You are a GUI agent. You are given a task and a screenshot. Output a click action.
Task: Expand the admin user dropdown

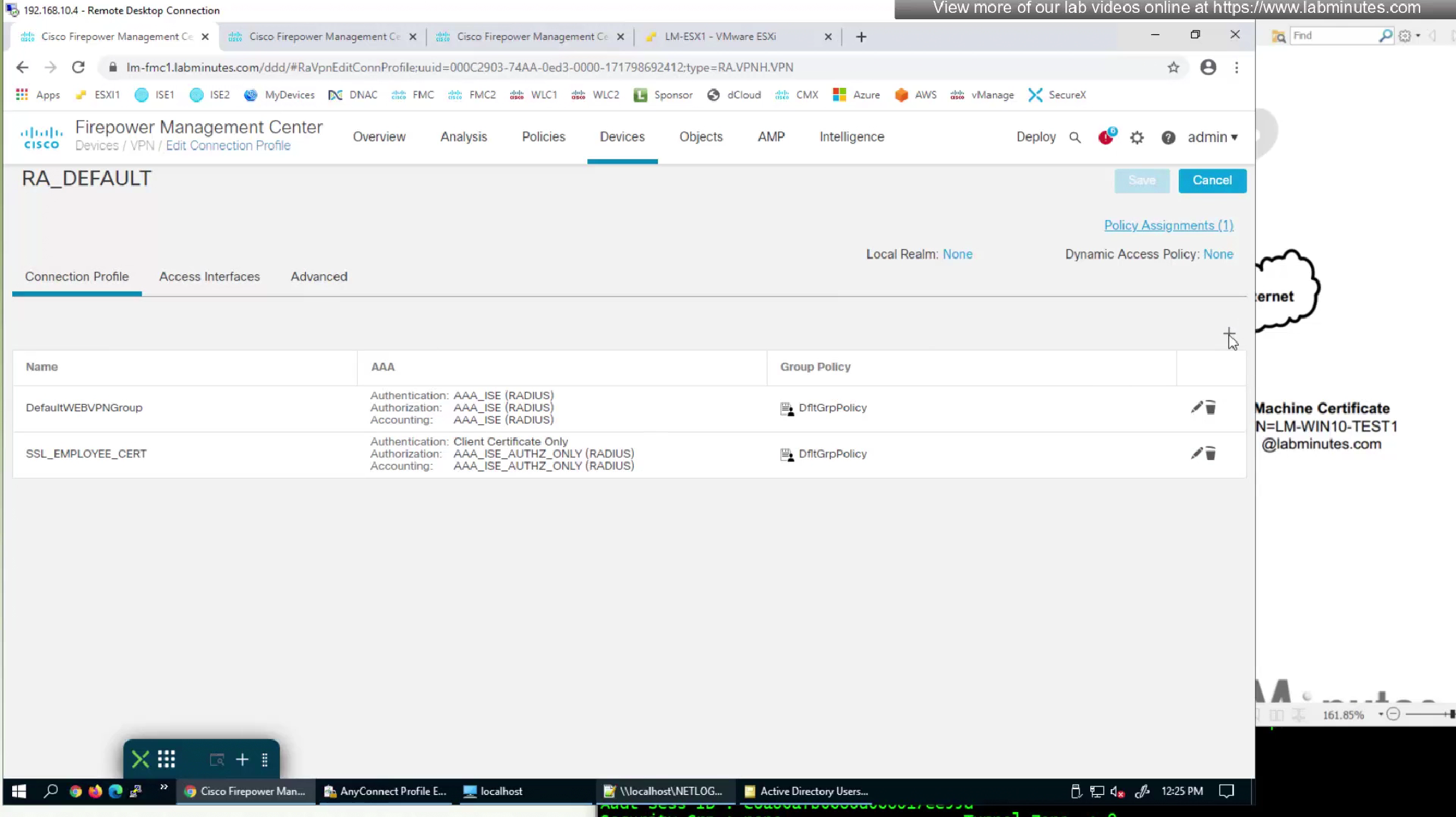[x=1212, y=137]
